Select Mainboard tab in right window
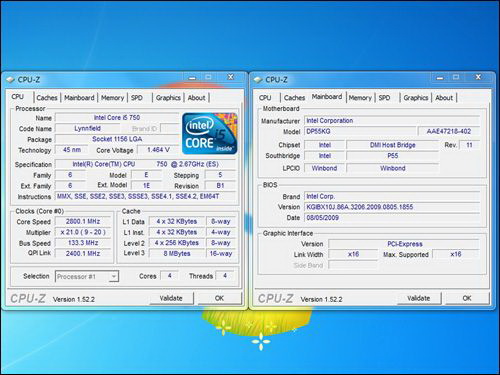Image resolution: width=500 pixels, height=375 pixels. [327, 97]
